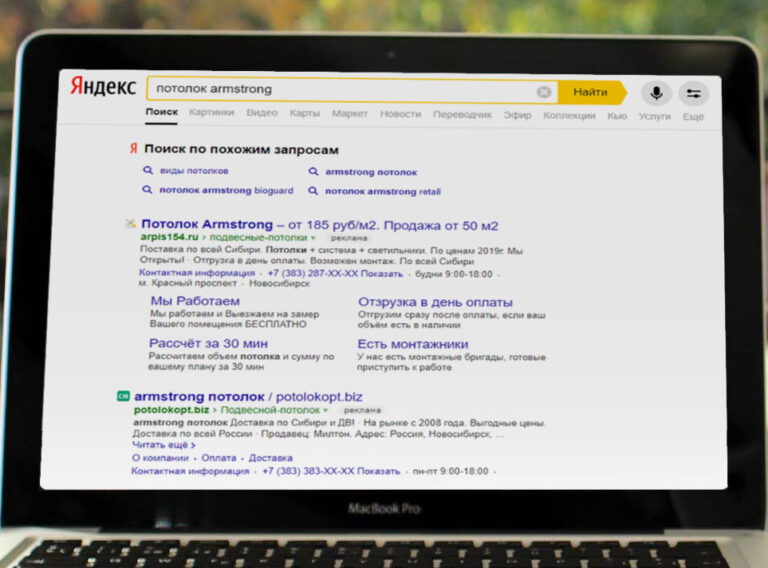768x568 pixels.
Task: Show phone number '+7 (383) 287-XX-XX Показать'
Action: pyautogui.click(x=335, y=274)
